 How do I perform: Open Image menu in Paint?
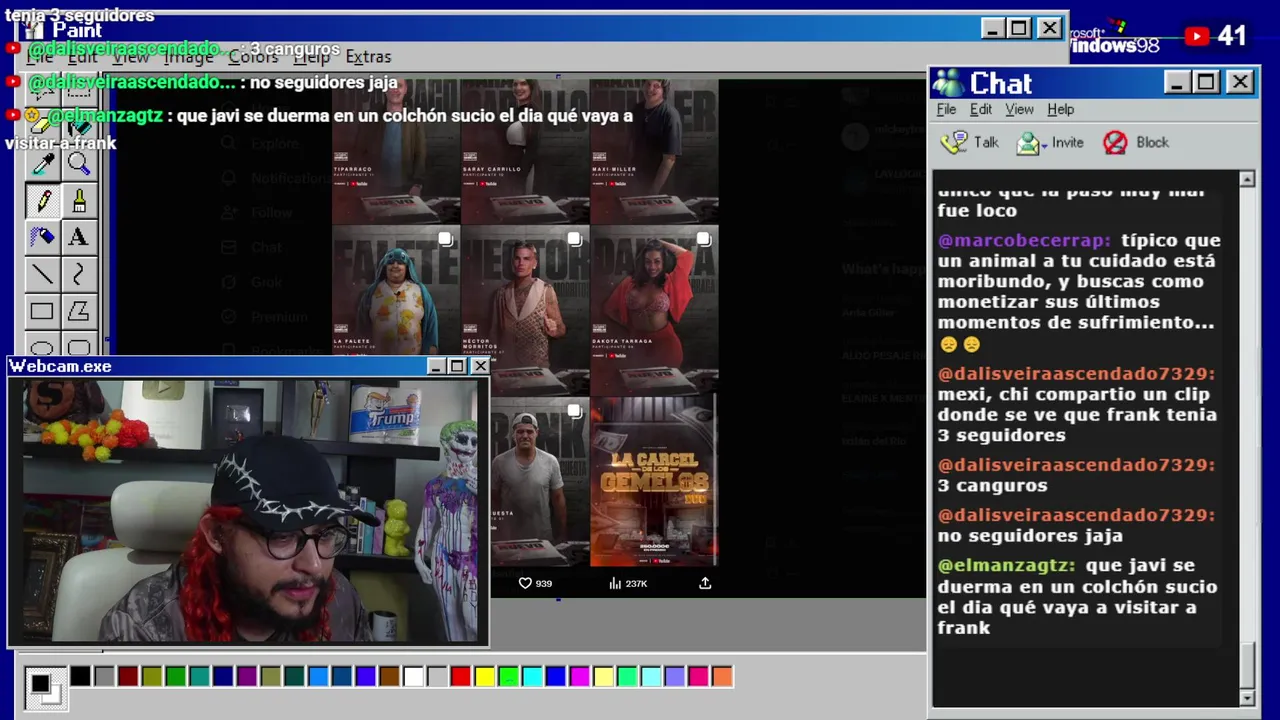(189, 57)
